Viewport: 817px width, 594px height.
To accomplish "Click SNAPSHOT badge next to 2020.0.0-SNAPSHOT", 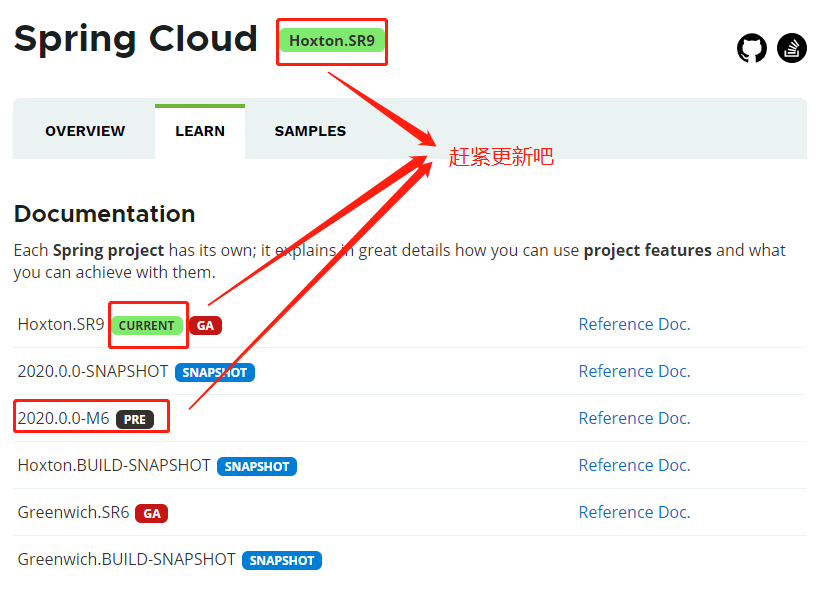I will point(215,373).
